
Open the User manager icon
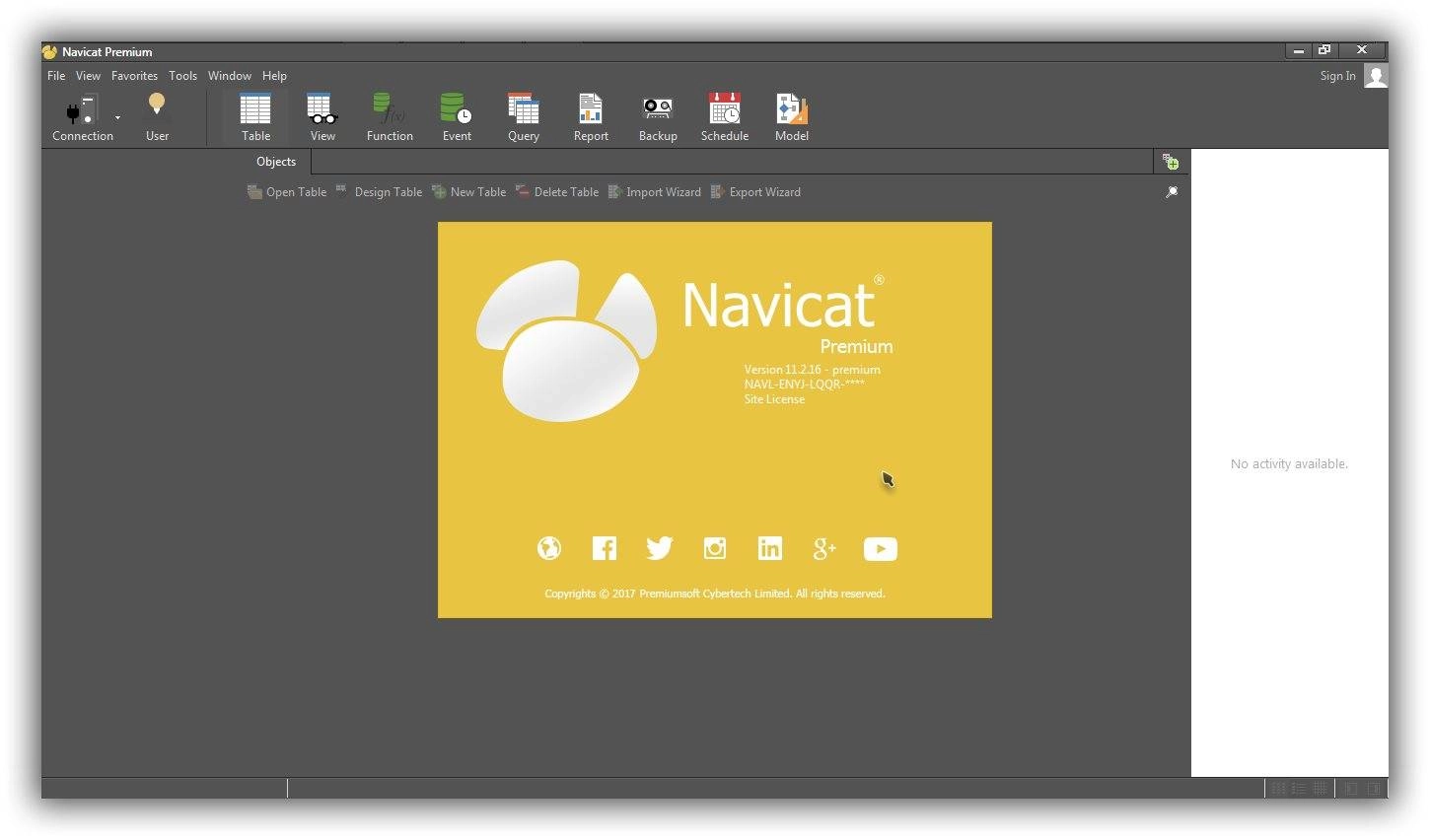tap(157, 106)
